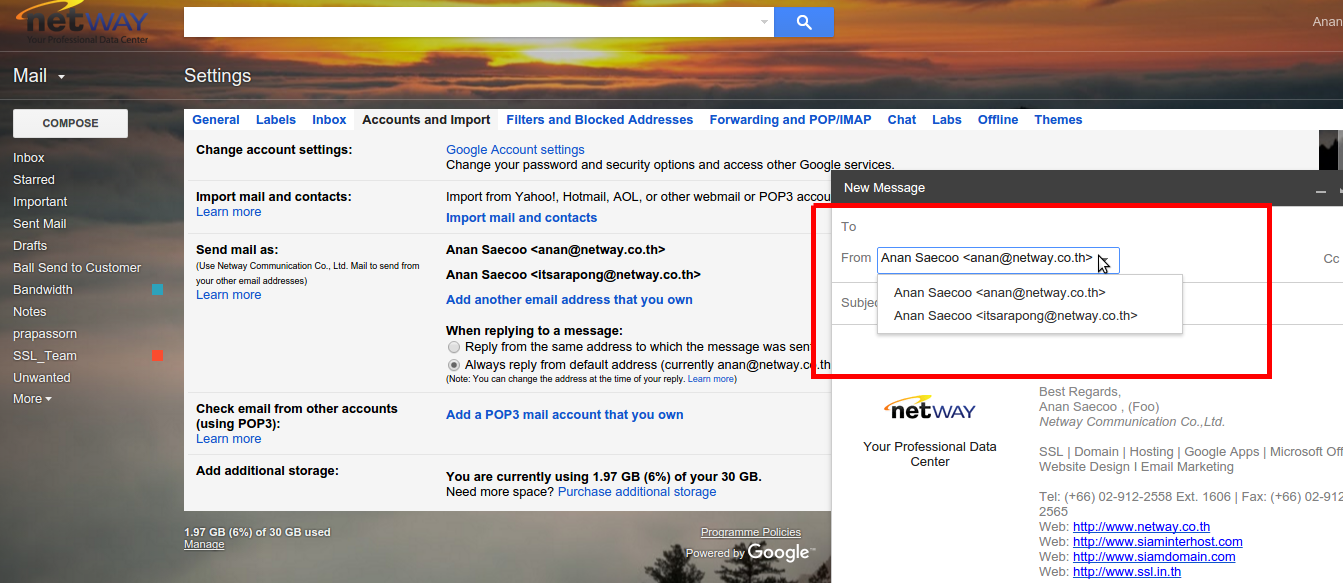Click 'Add another email address that you own'
Screen dimensions: 1343x583
click(569, 300)
